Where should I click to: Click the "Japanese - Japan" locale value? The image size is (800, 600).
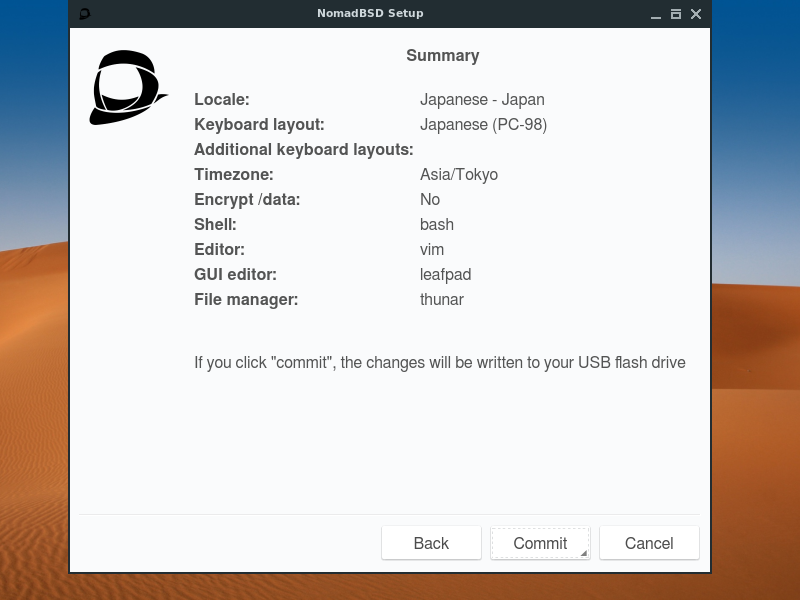pos(482,99)
